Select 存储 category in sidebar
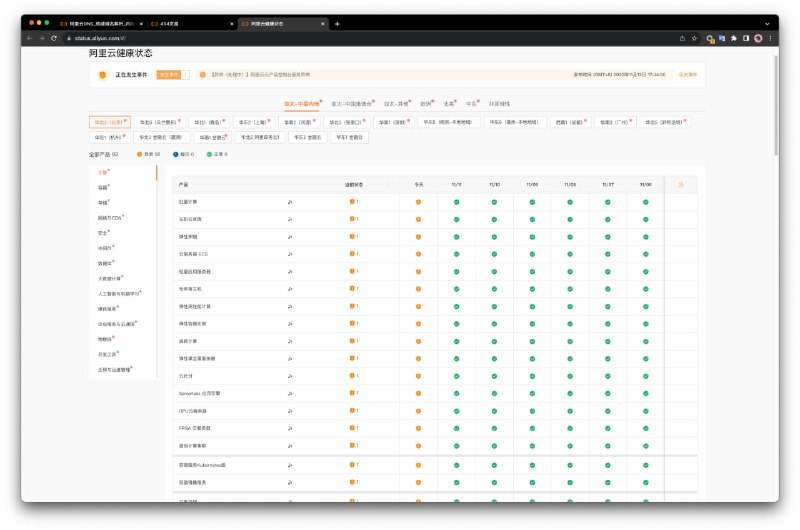The width and height of the screenshot is (800, 530). pos(103,203)
